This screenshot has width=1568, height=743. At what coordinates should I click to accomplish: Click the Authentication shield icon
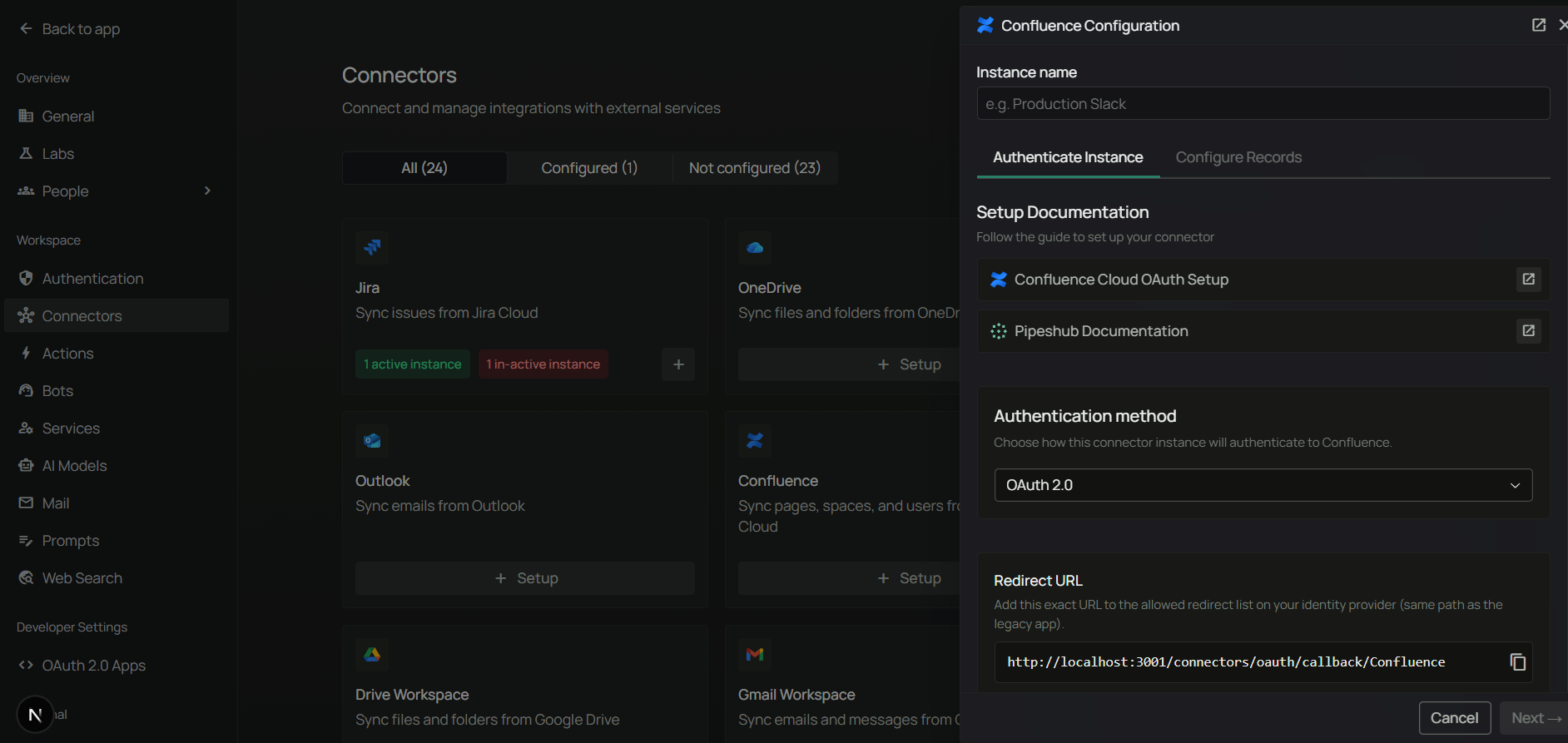26,278
